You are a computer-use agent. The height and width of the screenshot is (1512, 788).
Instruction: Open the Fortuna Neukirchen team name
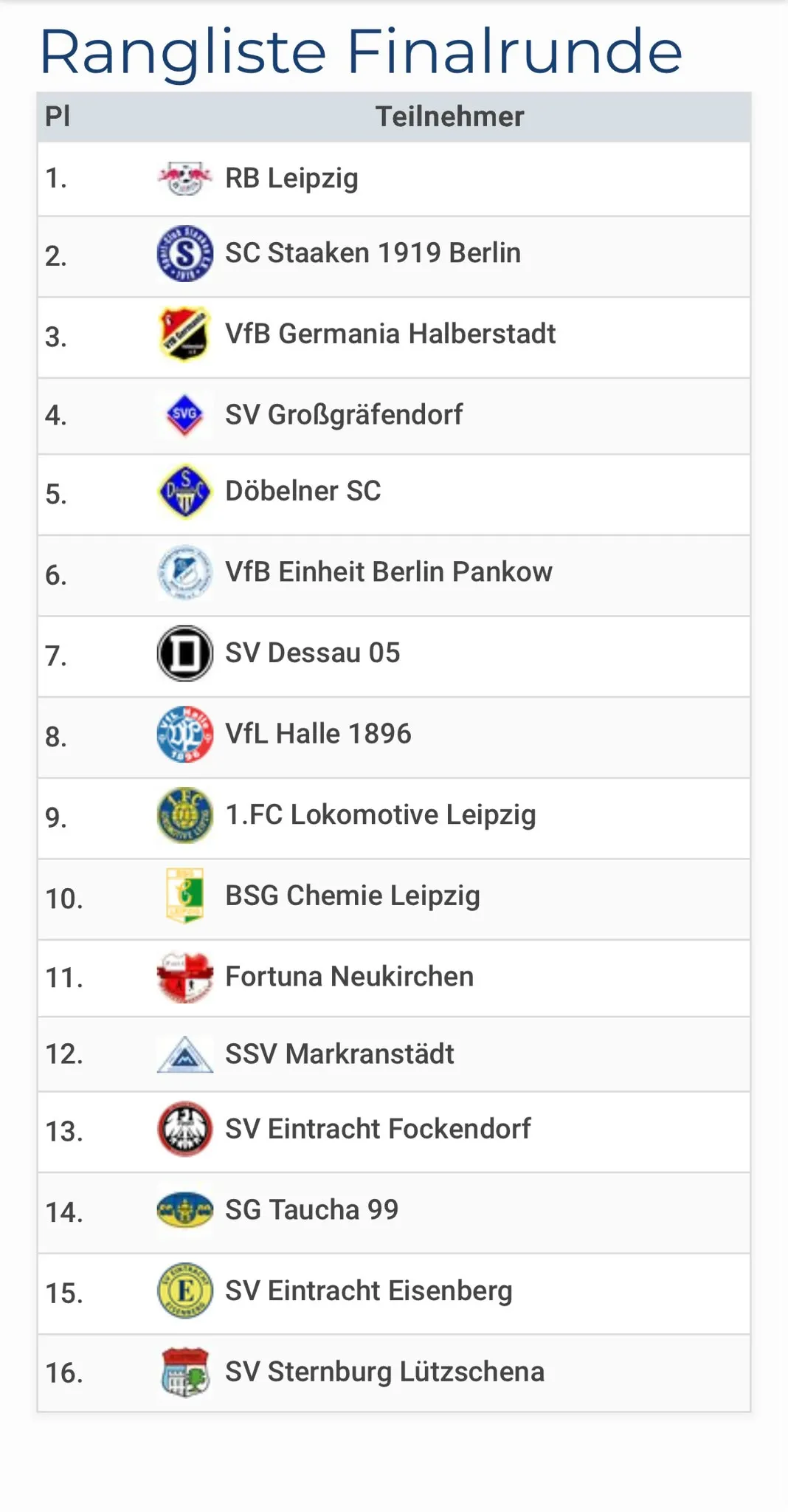click(349, 977)
